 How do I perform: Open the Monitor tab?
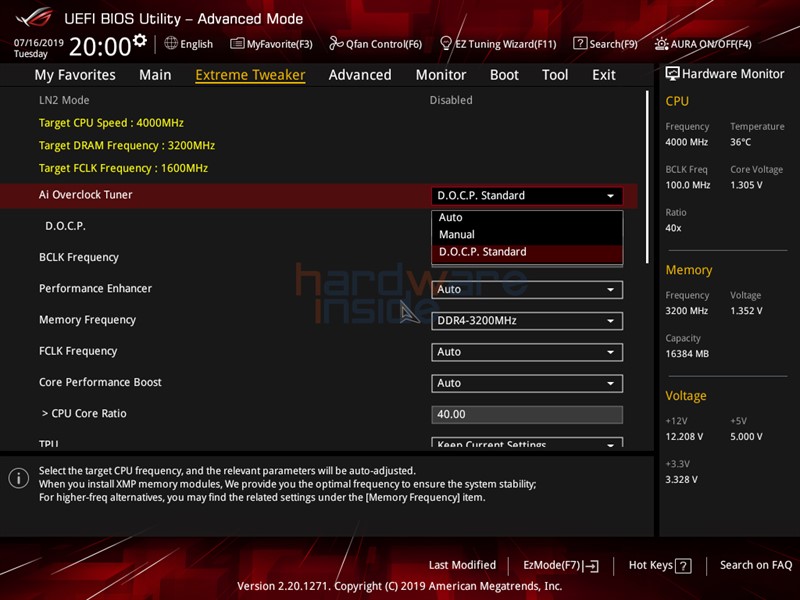(441, 75)
